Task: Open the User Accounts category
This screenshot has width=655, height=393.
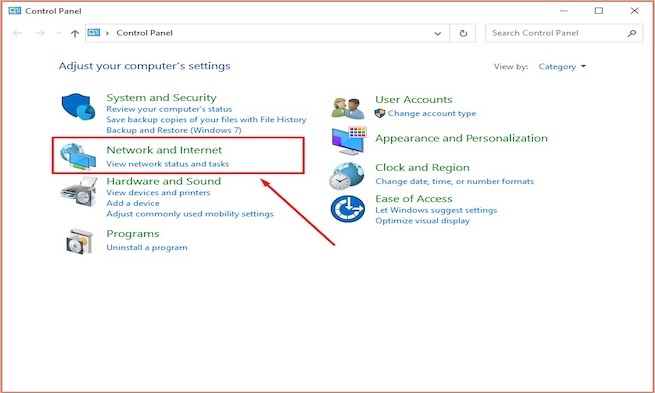Action: click(414, 99)
